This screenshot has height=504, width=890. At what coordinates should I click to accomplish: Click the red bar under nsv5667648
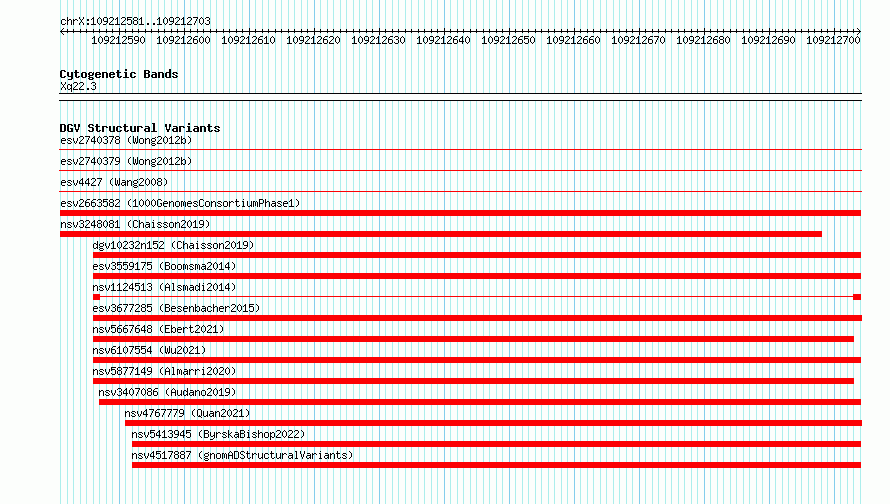[473, 339]
